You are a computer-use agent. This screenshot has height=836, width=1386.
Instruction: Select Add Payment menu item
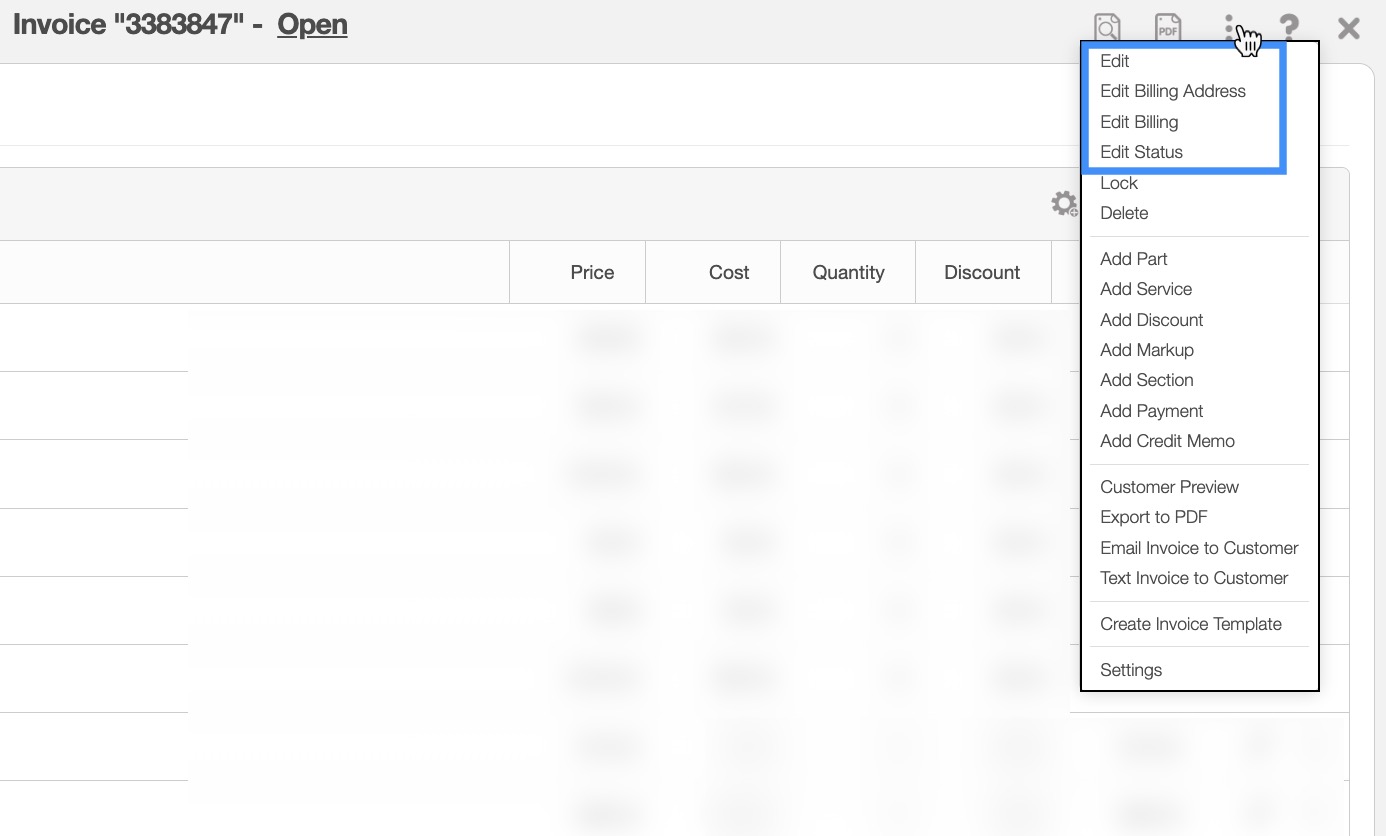1151,411
